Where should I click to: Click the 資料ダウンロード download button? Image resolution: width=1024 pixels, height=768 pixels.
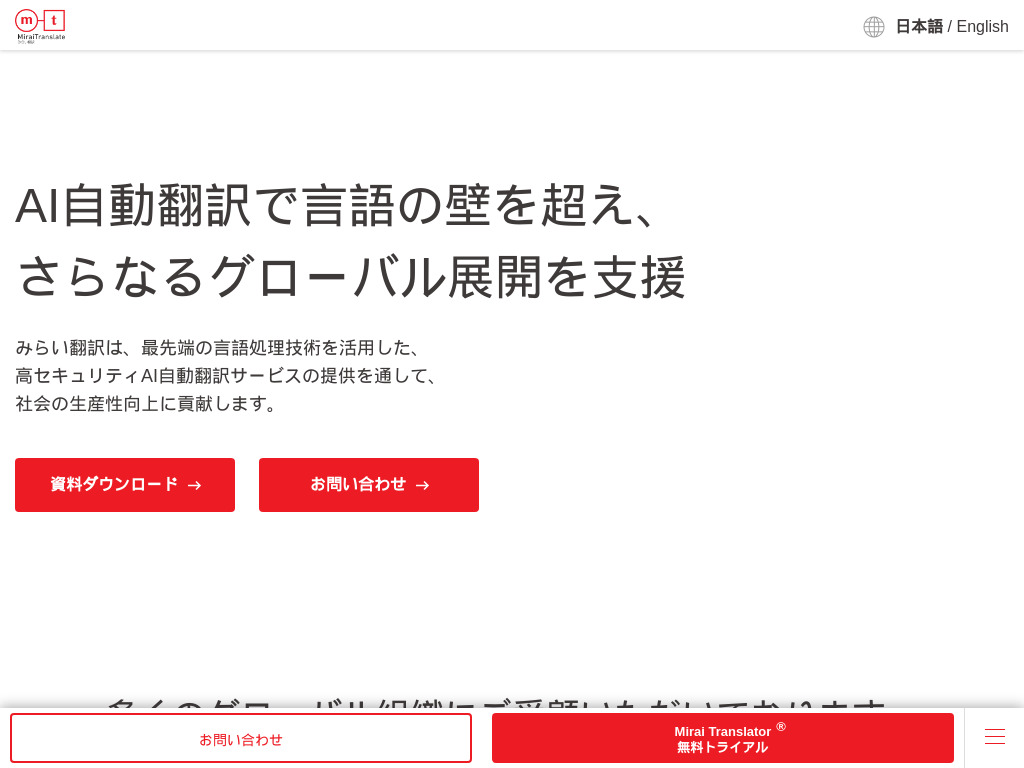(x=124, y=485)
